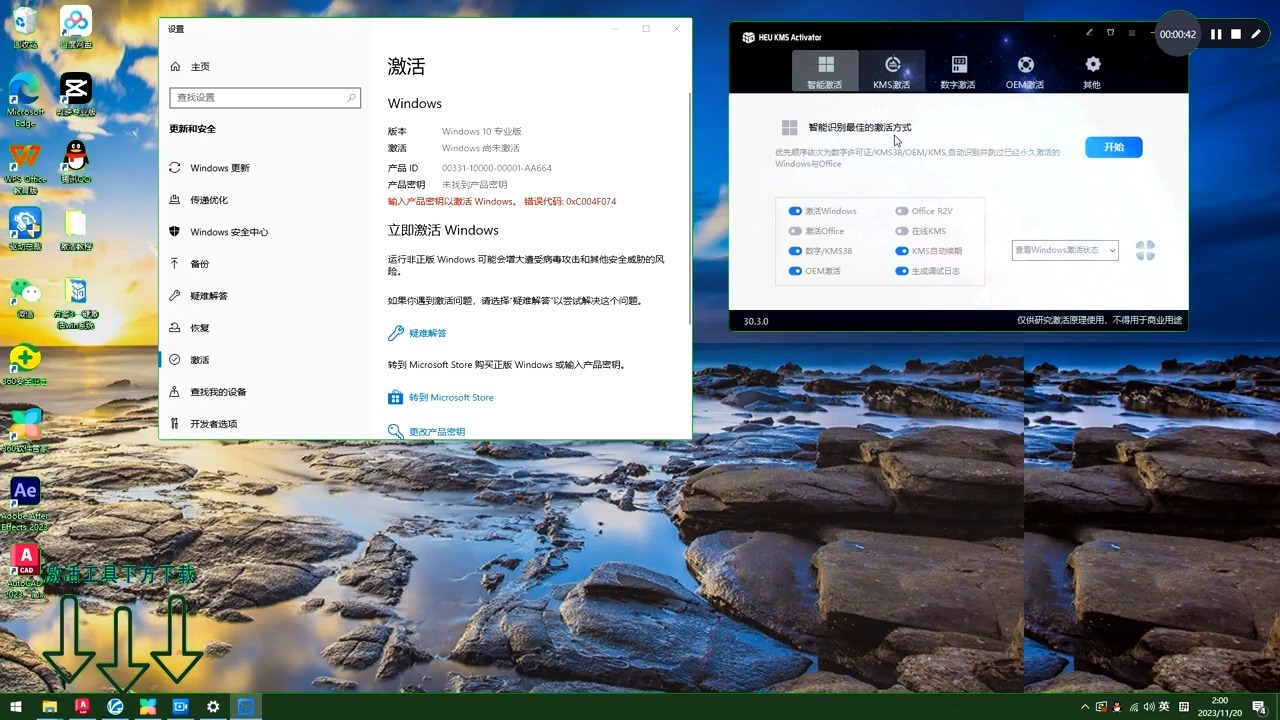The image size is (1280, 720).
Task: Select the 腾讯QQ desktop icon
Action: click(76, 162)
